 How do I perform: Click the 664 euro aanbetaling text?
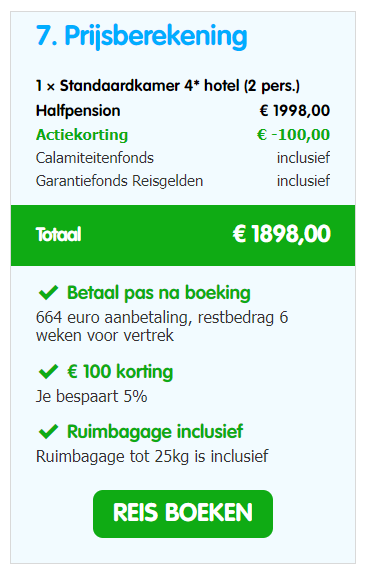coord(162,326)
